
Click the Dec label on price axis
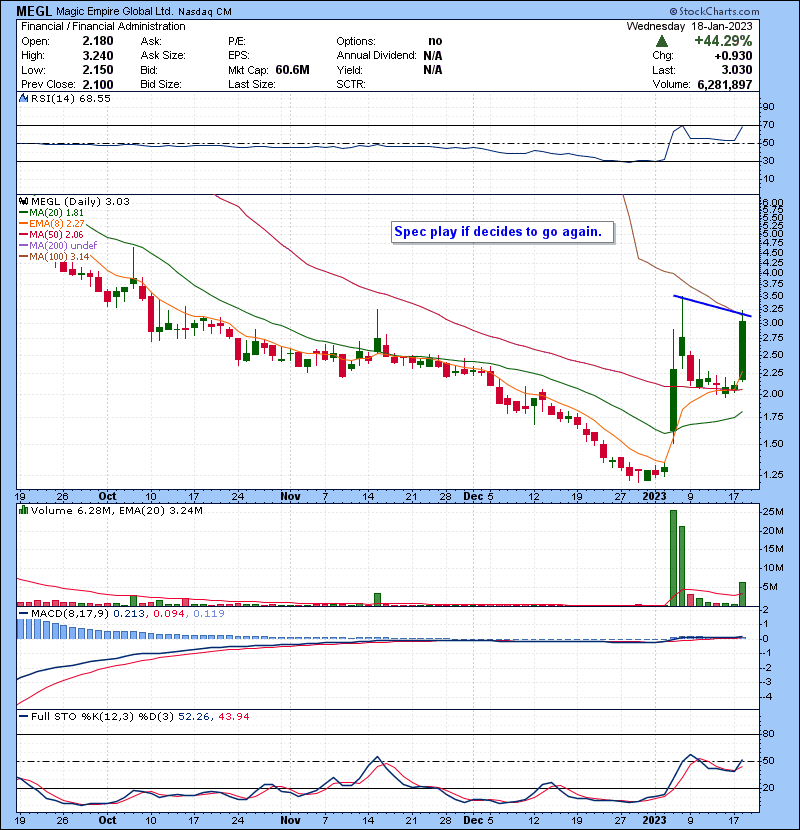[x=473, y=497]
